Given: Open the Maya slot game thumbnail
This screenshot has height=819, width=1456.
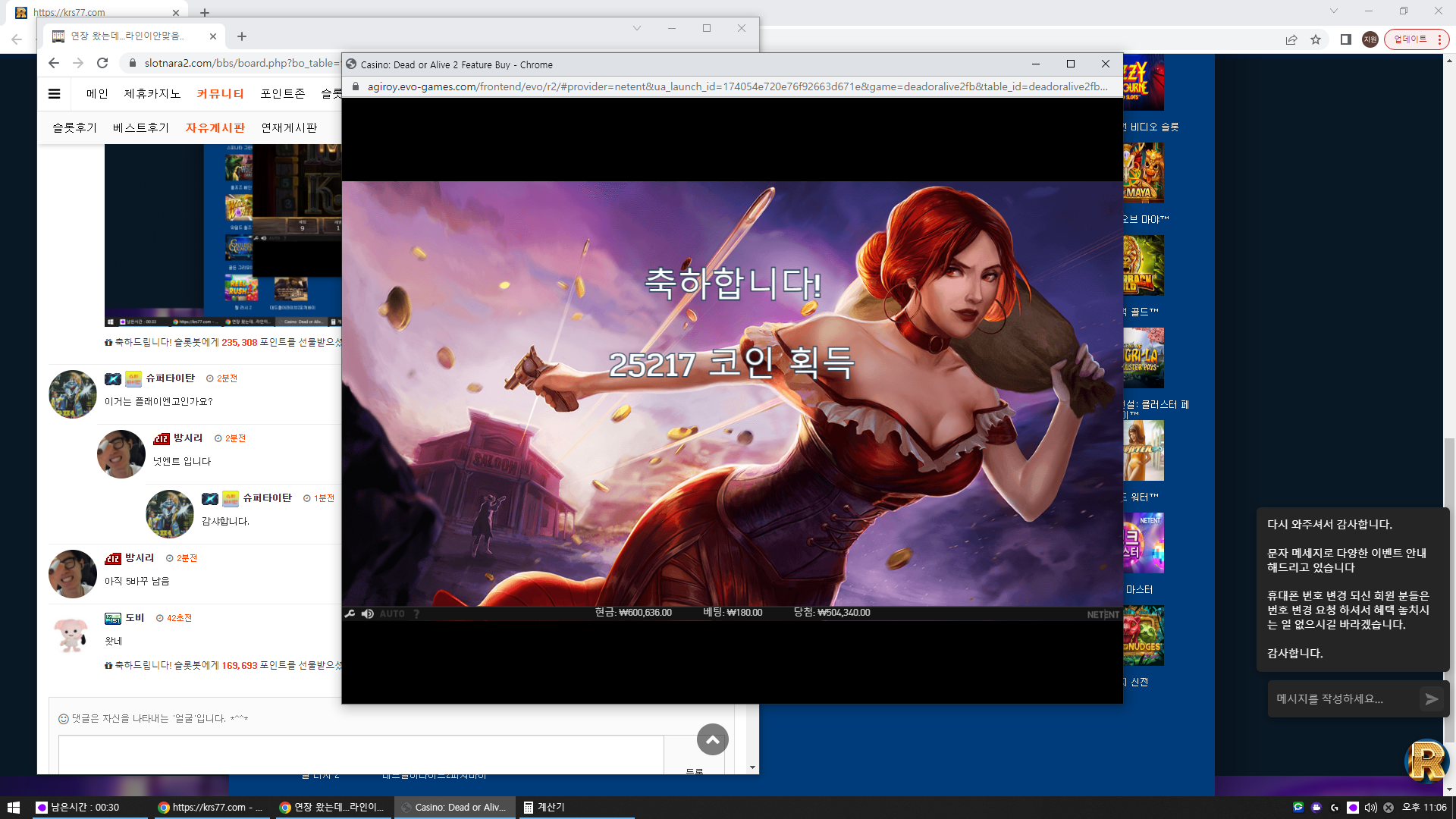Looking at the screenshot, I should pos(1143,173).
